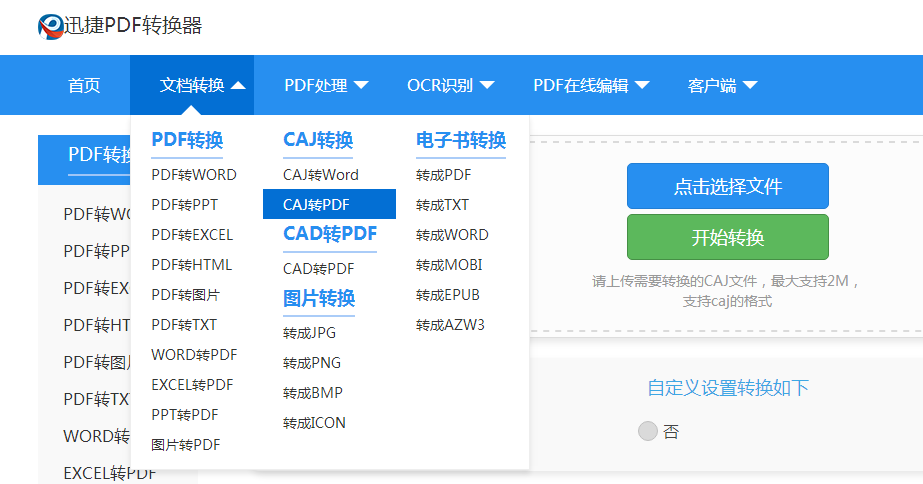Open the sidebar PDF转换 header tab
This screenshot has height=484, width=923.
[x=84, y=160]
